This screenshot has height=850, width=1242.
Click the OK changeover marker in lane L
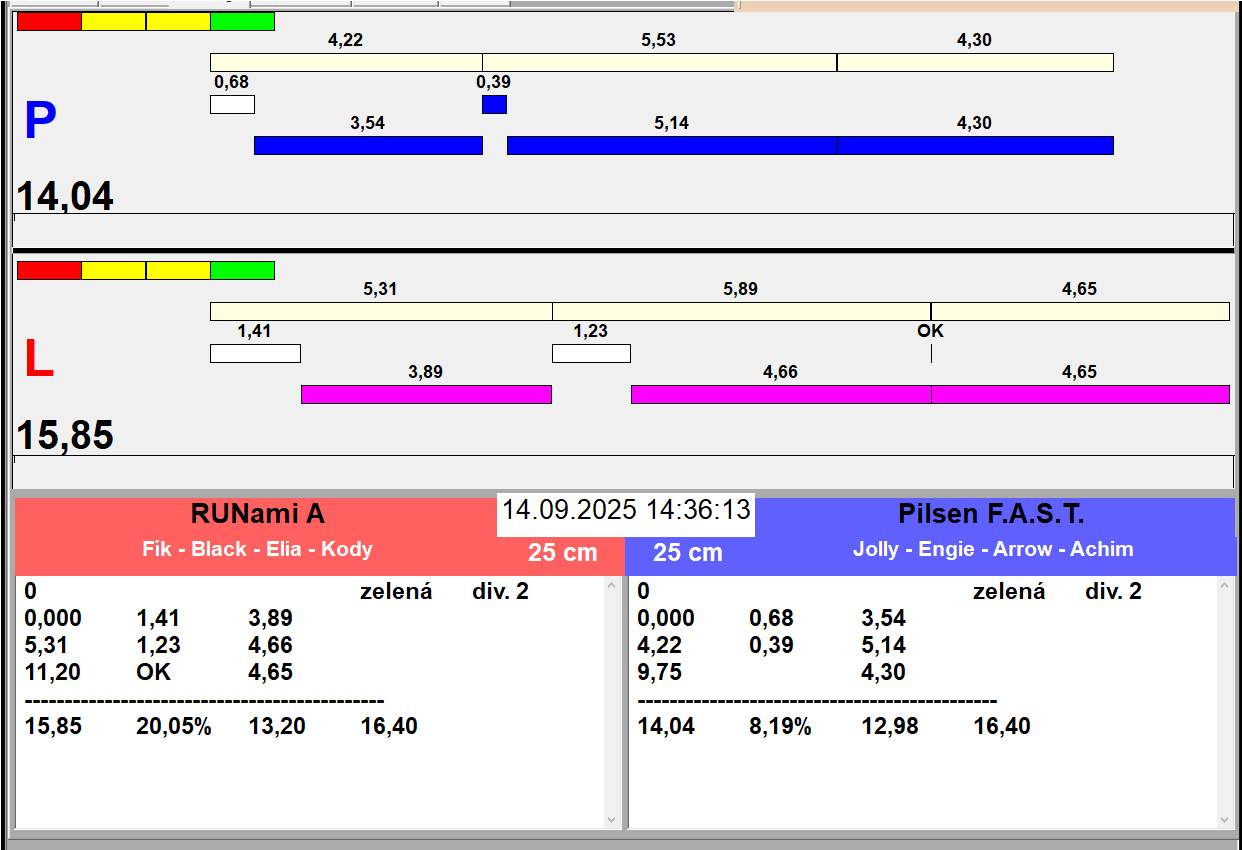[930, 332]
